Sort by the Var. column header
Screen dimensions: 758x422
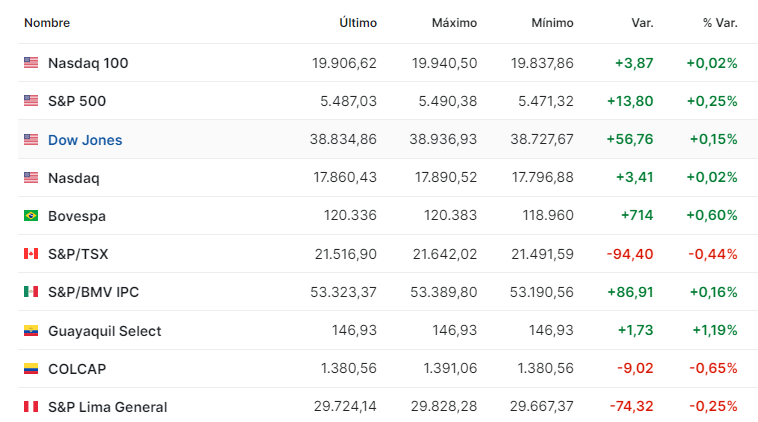(642, 23)
